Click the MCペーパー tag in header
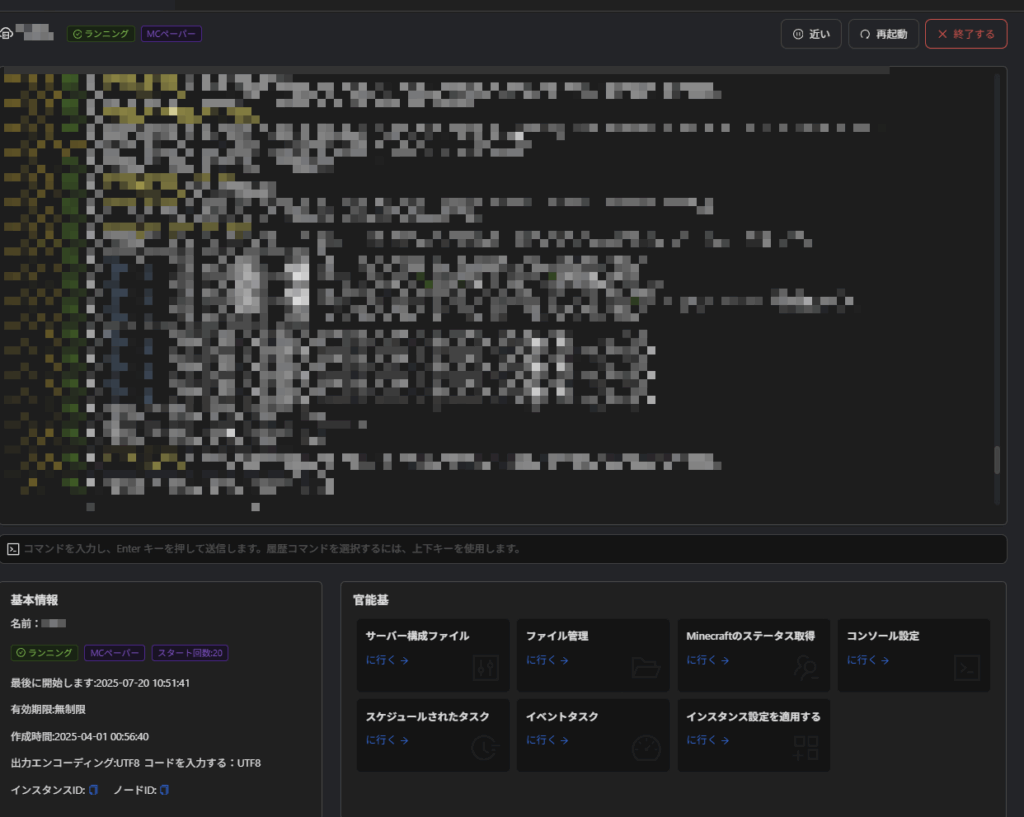 [171, 34]
